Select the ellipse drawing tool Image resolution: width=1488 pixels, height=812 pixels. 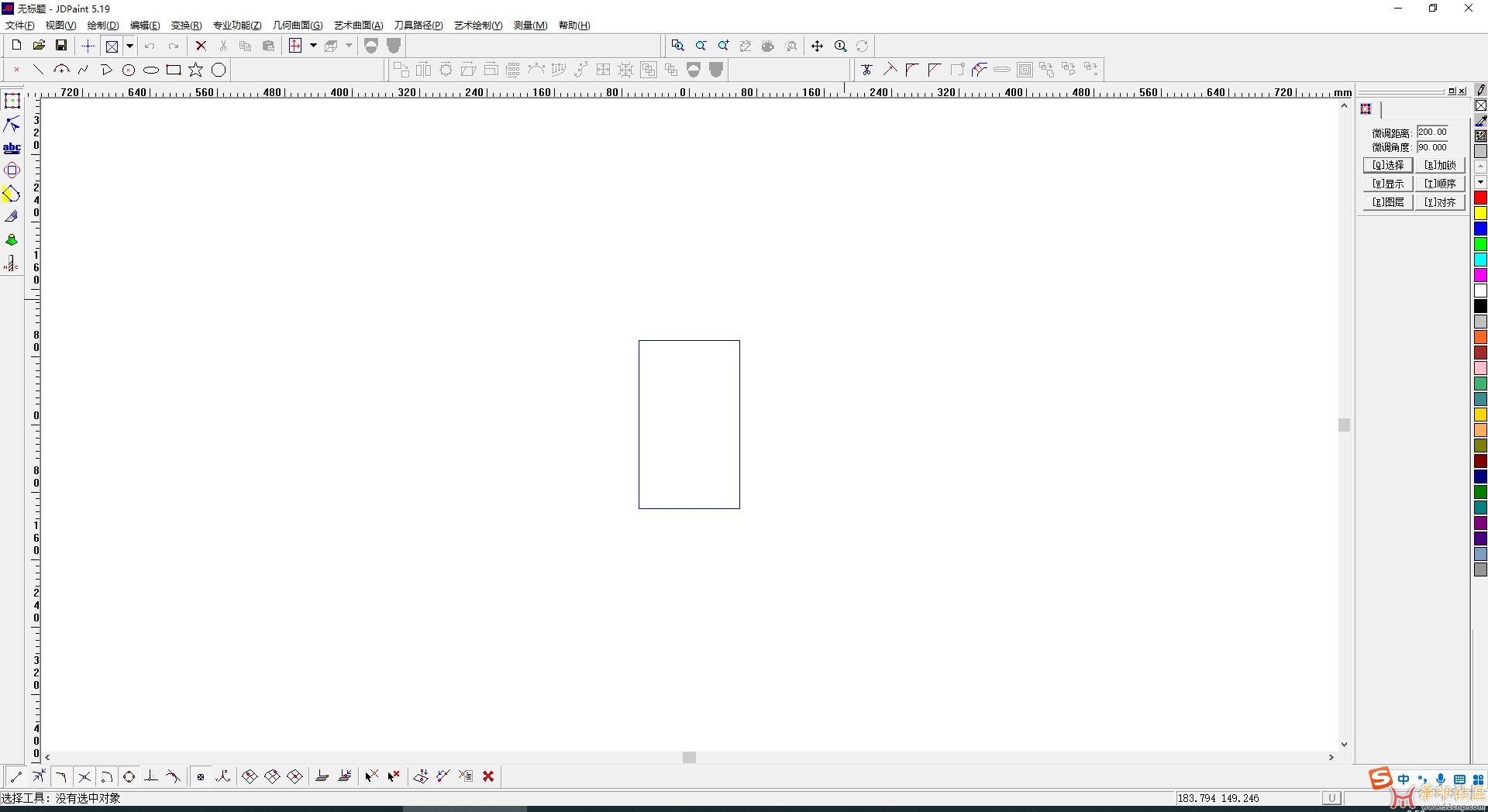[151, 70]
